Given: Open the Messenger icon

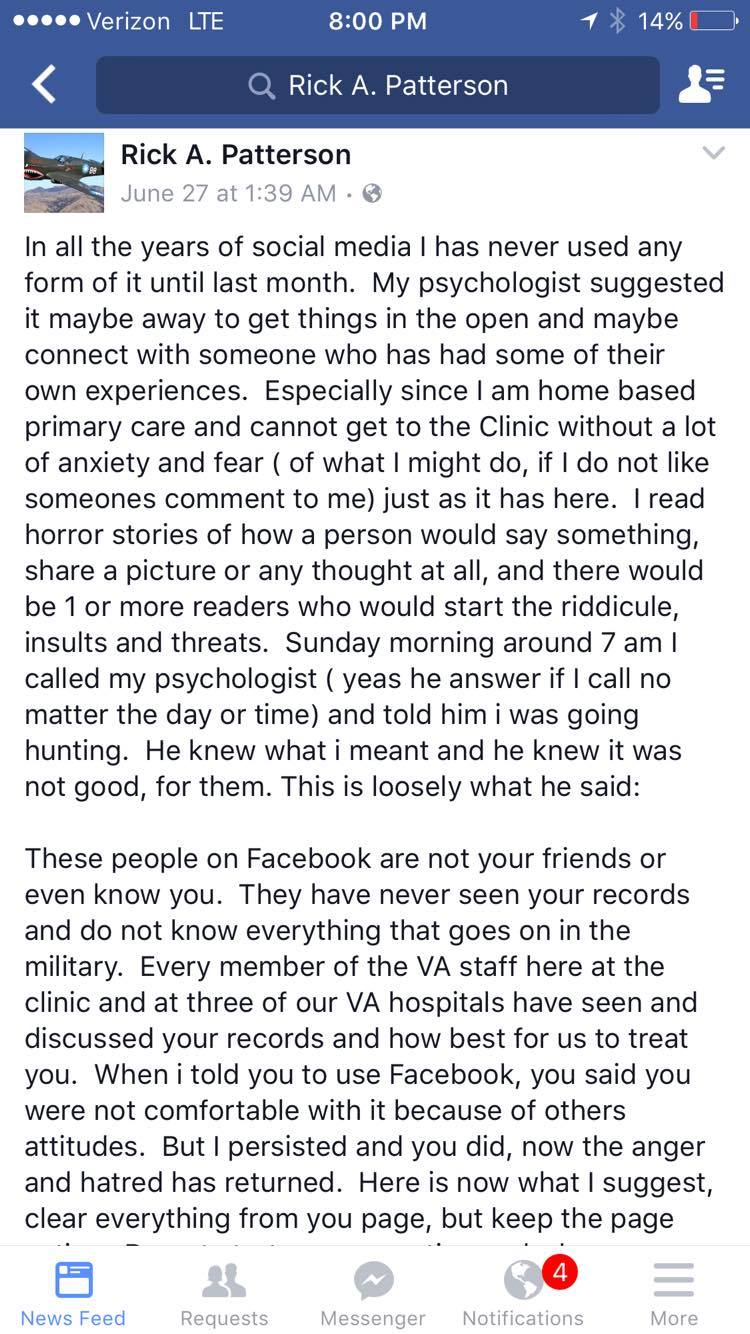Looking at the screenshot, I should click(373, 1292).
